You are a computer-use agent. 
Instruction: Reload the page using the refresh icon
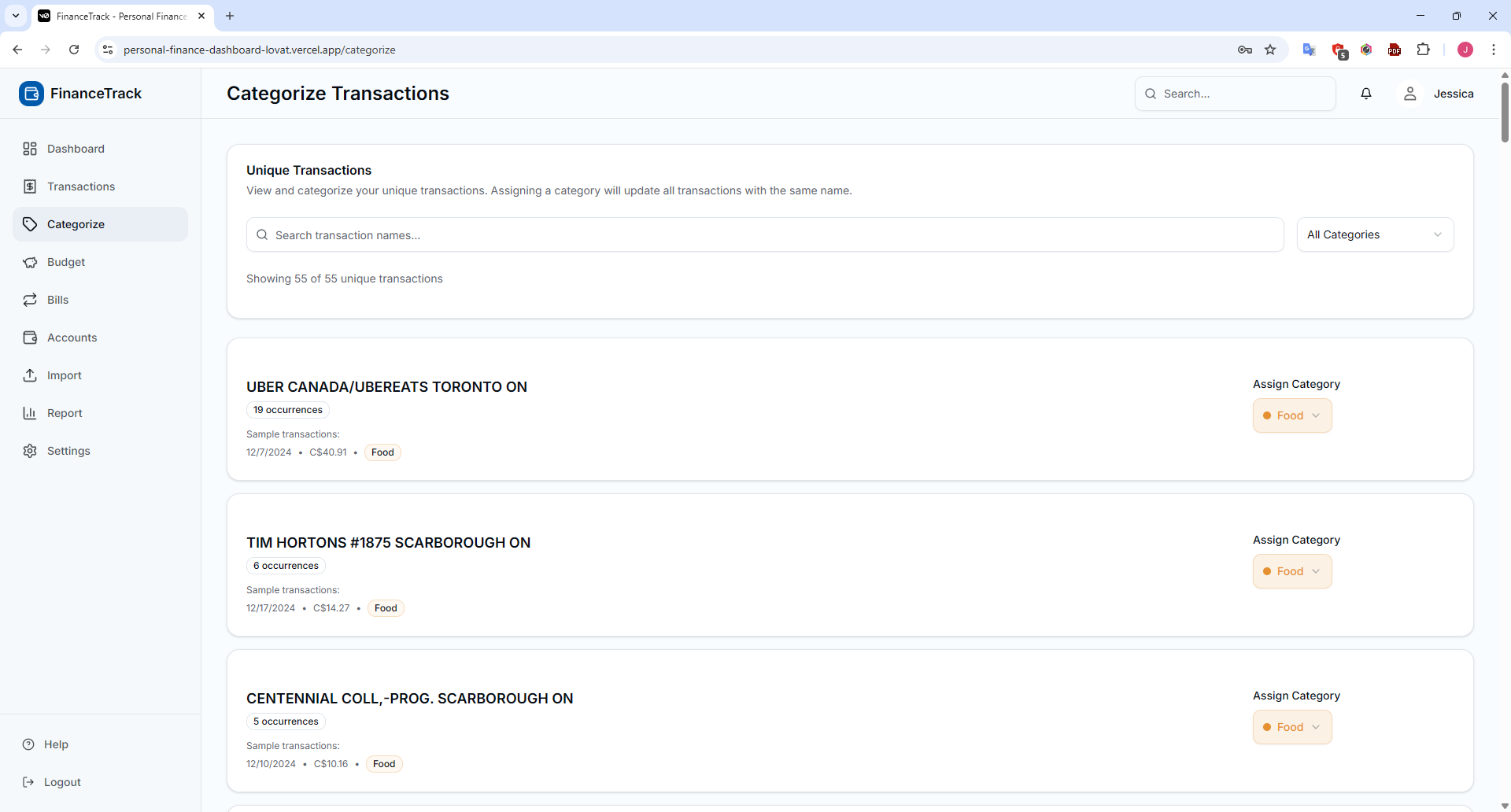74,50
